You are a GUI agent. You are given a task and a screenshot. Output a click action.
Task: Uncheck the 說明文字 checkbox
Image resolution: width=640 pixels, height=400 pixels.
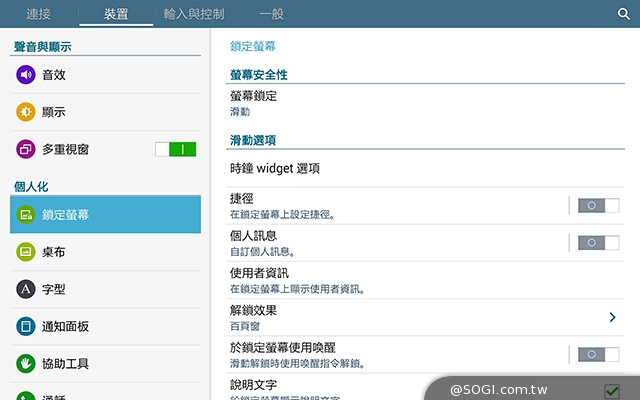pyautogui.click(x=611, y=390)
